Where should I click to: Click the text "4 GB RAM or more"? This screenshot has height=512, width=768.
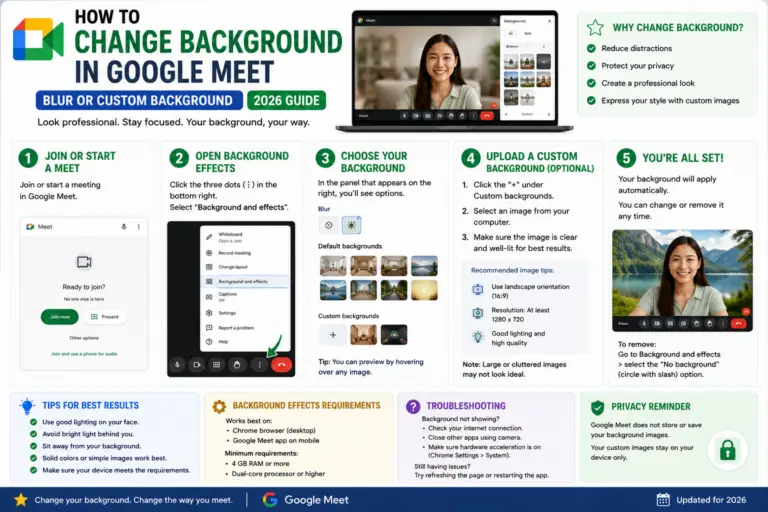pyautogui.click(x=261, y=463)
